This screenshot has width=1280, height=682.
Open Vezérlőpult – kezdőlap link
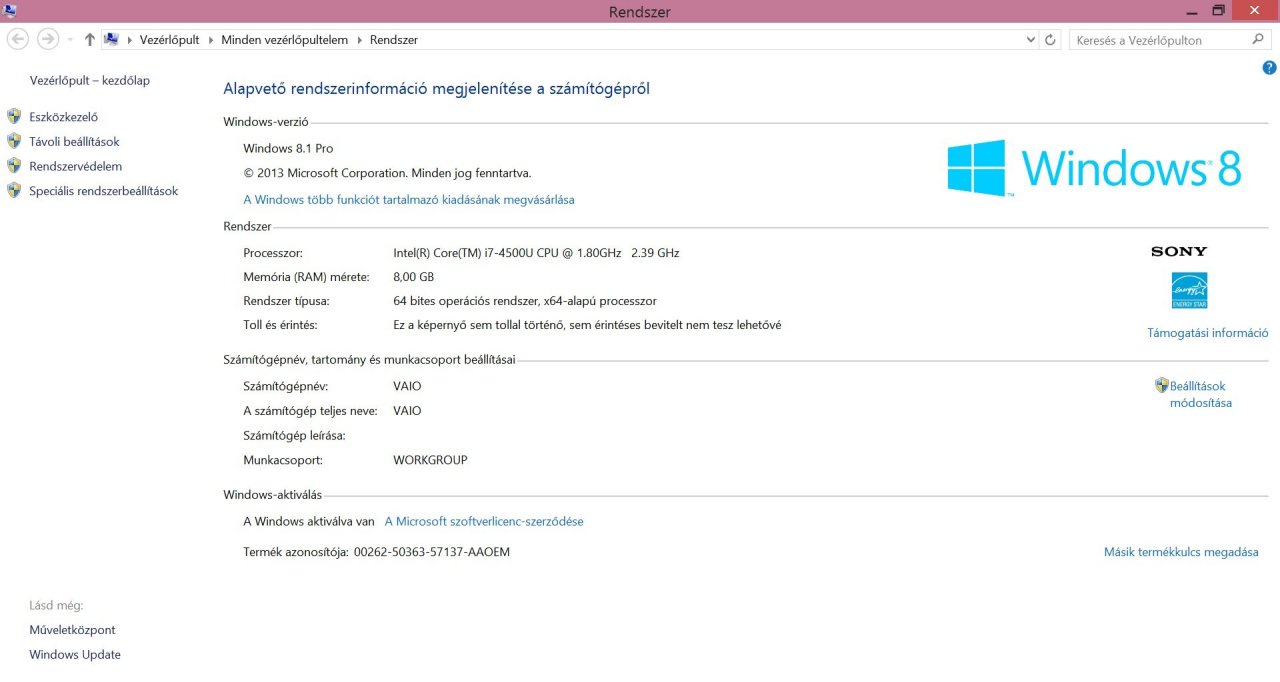click(90, 80)
